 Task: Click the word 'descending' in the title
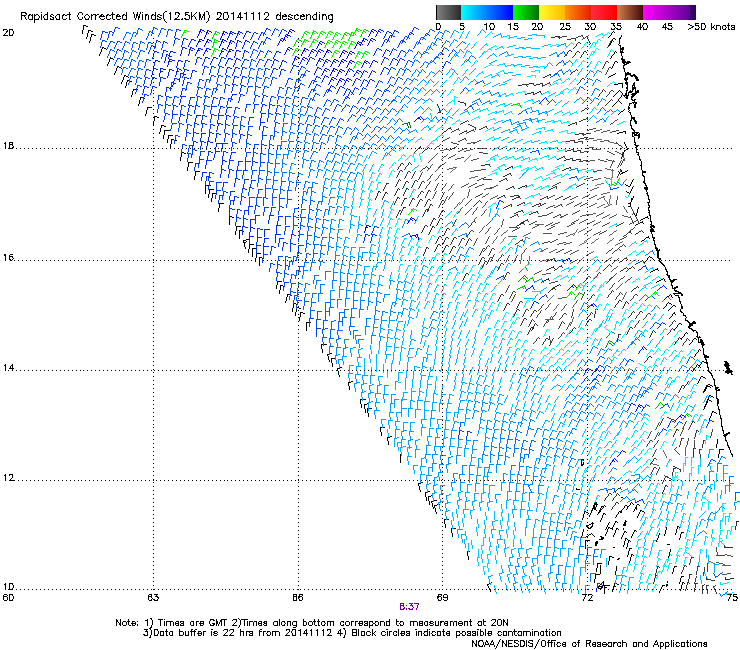tap(304, 17)
